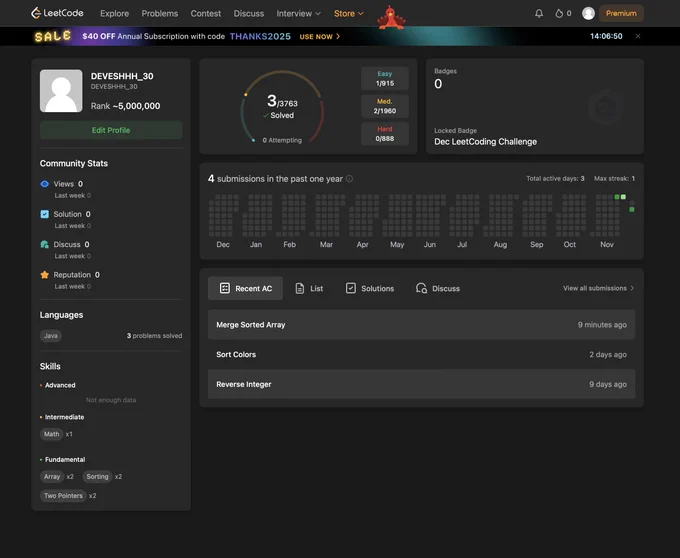
Task: Click the Hard 0/888 stat box
Action: 385,134
